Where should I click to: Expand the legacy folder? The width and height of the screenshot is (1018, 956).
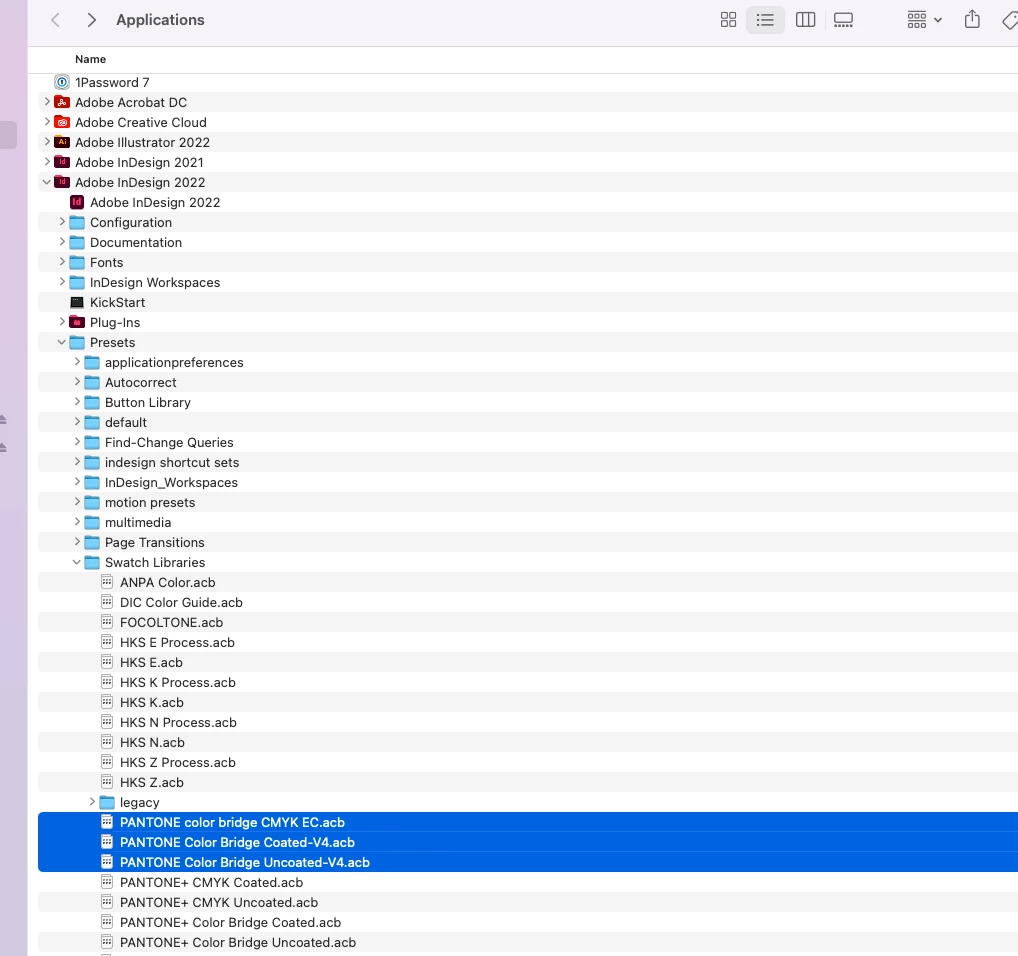click(x=92, y=802)
